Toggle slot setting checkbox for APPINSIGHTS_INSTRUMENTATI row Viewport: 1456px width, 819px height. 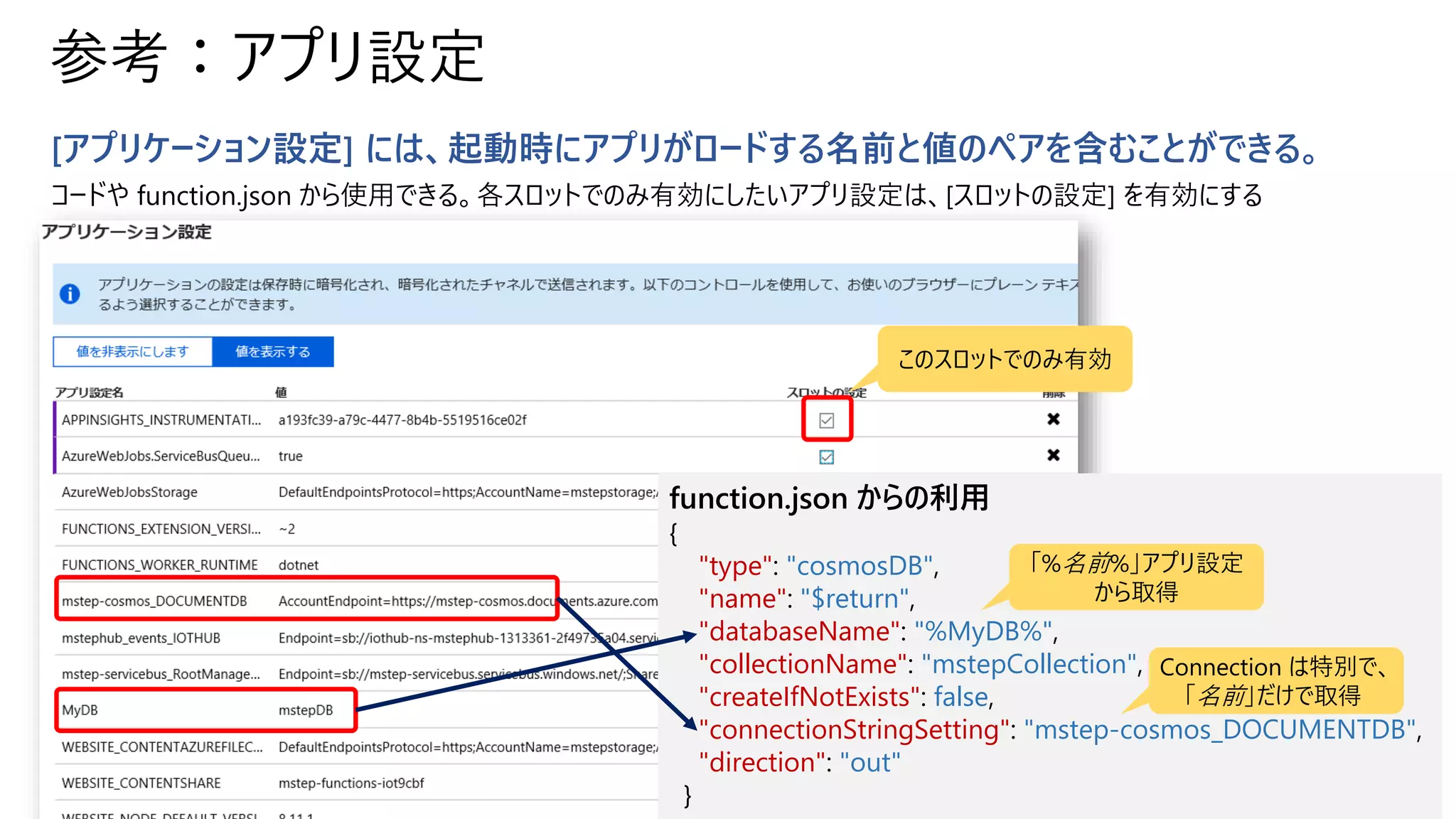[826, 420]
